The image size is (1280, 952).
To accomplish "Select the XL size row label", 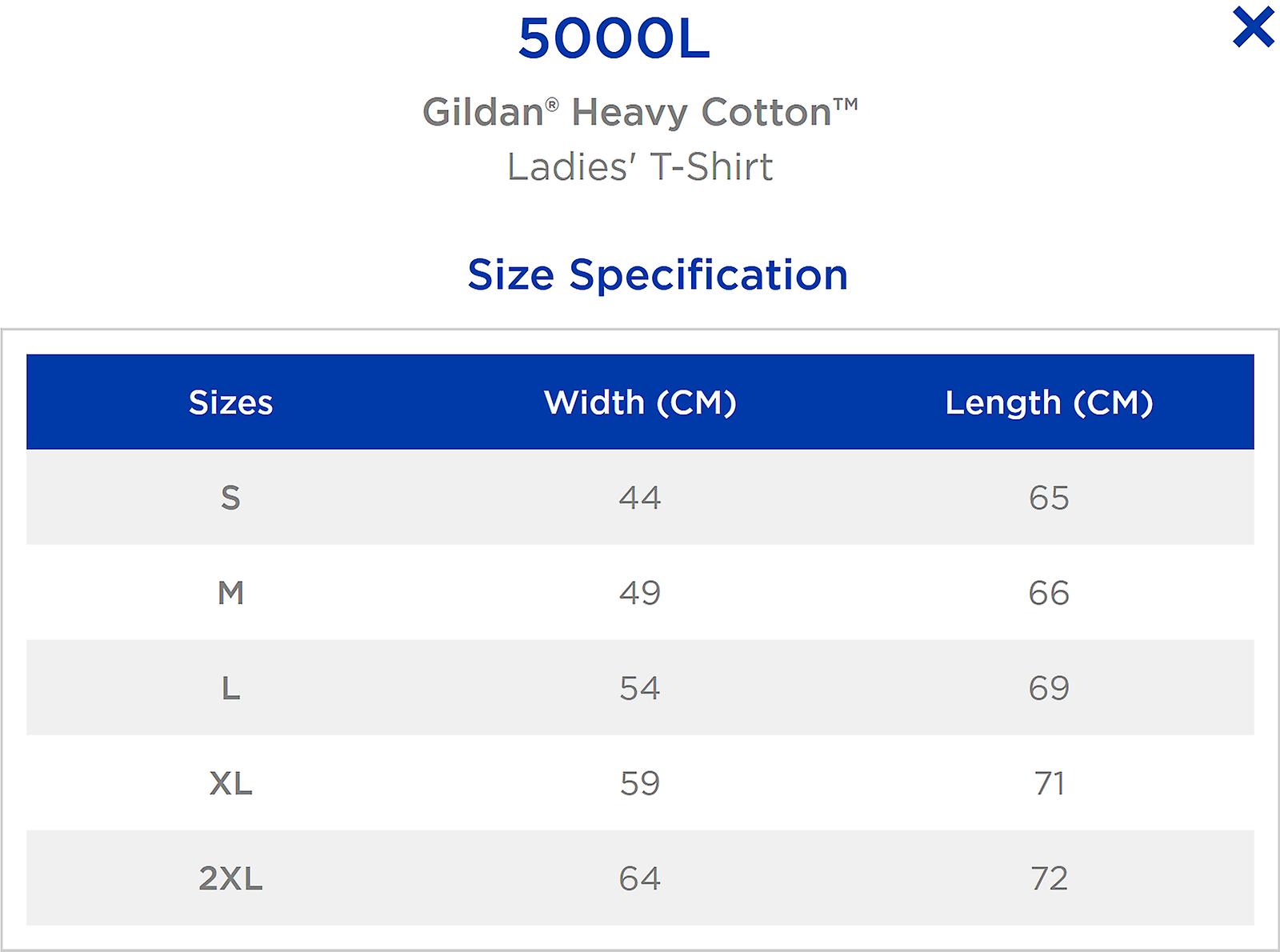I will pyautogui.click(x=231, y=782).
